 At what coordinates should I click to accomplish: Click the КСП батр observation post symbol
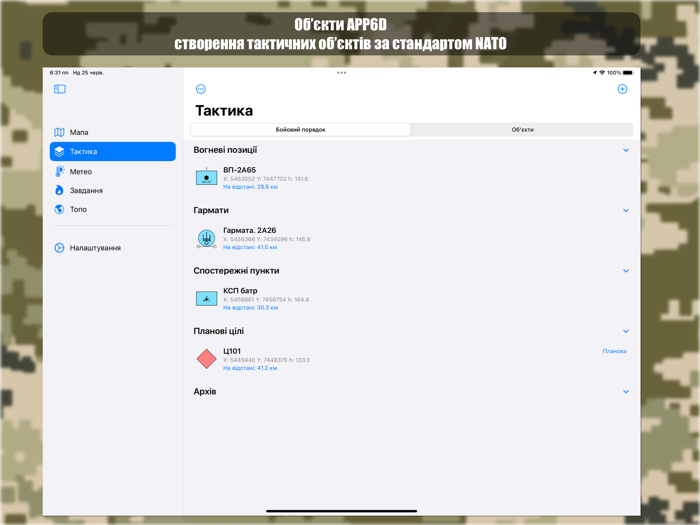(206, 299)
